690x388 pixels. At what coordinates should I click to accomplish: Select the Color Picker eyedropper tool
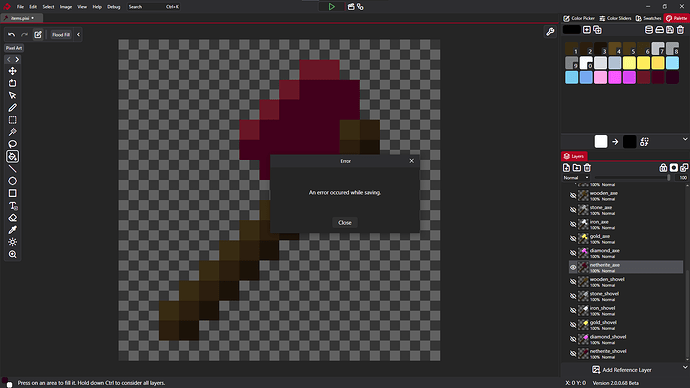click(x=12, y=230)
